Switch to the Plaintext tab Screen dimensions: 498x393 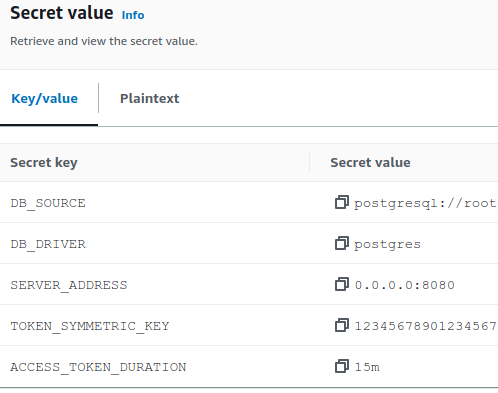(x=149, y=99)
